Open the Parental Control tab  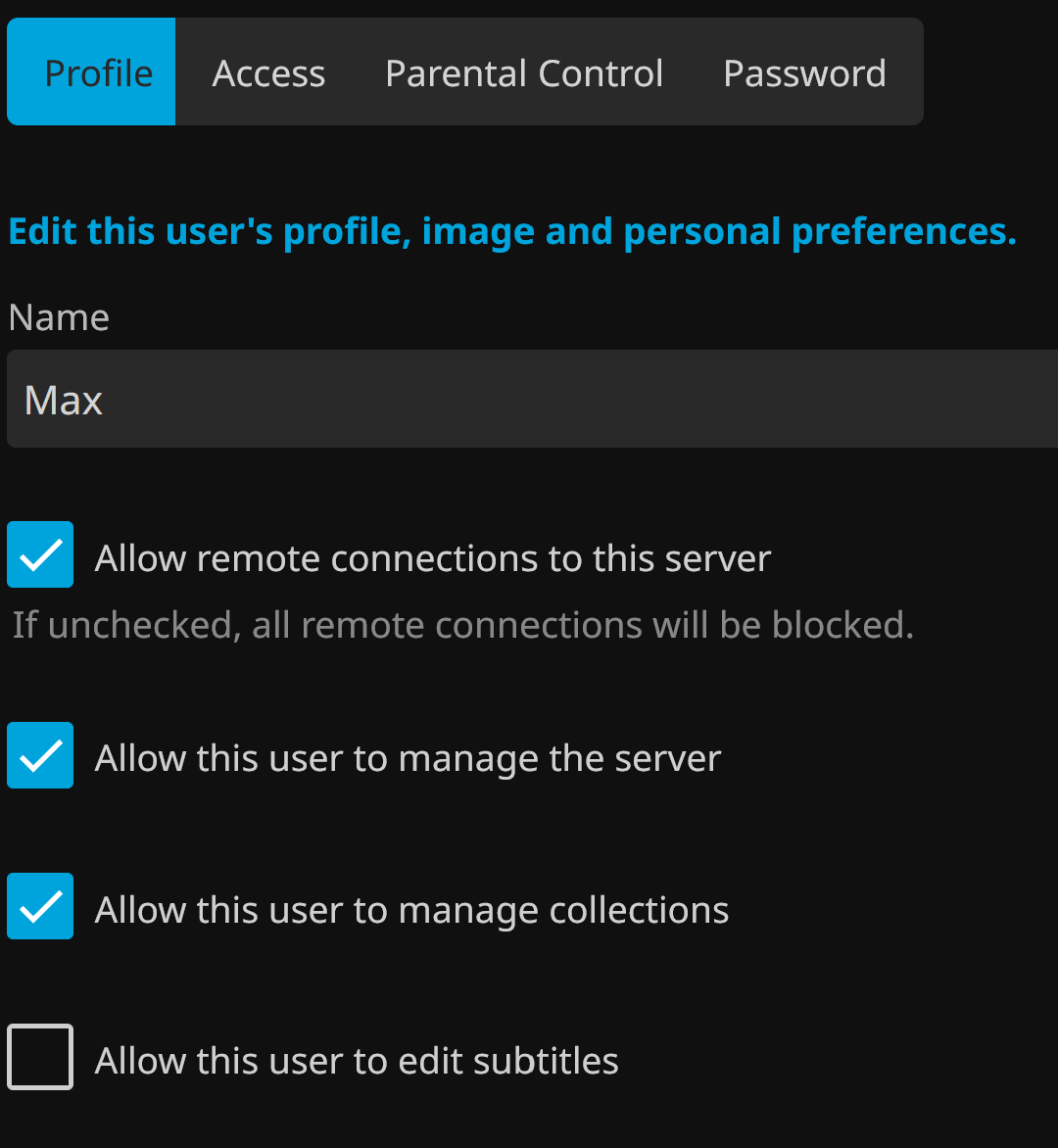click(524, 73)
